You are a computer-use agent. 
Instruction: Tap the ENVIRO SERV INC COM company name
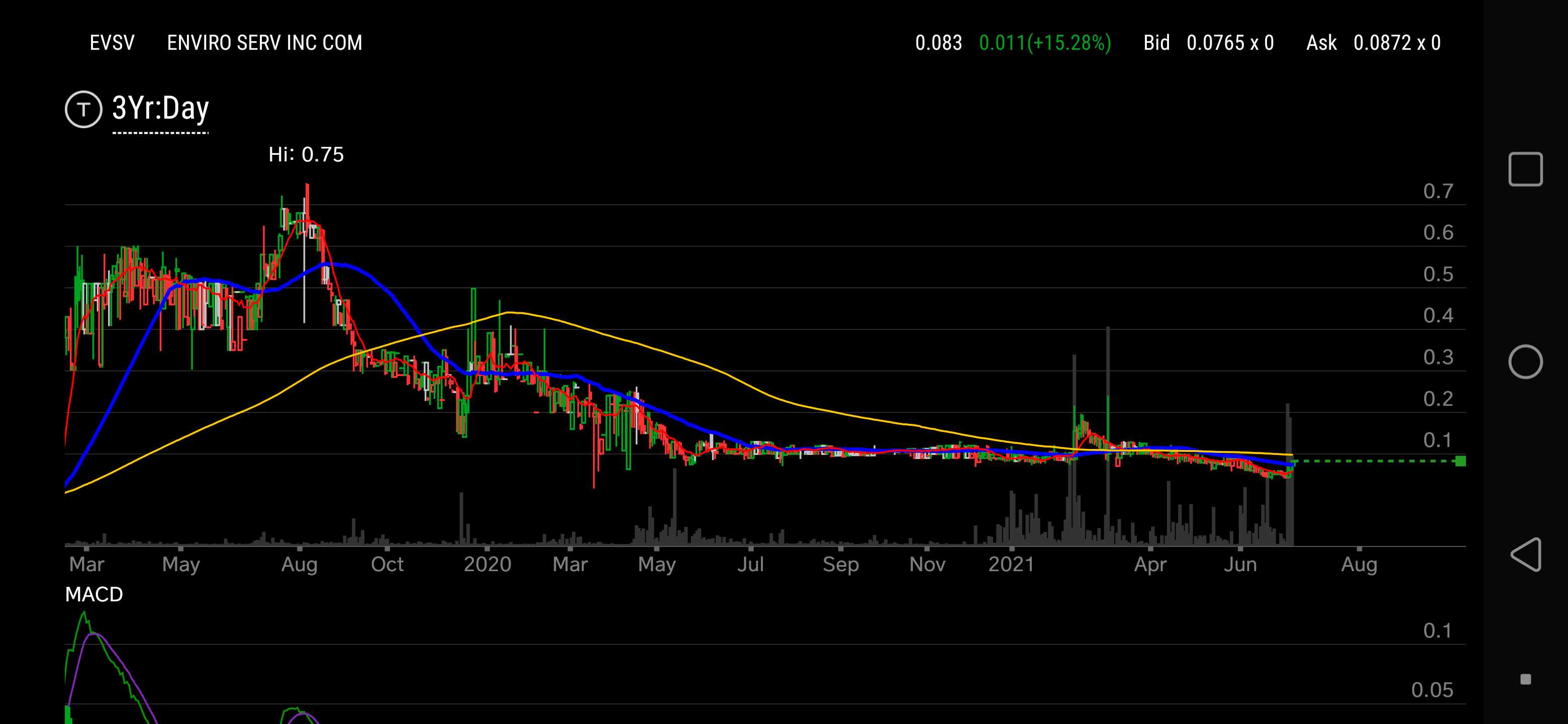point(265,43)
